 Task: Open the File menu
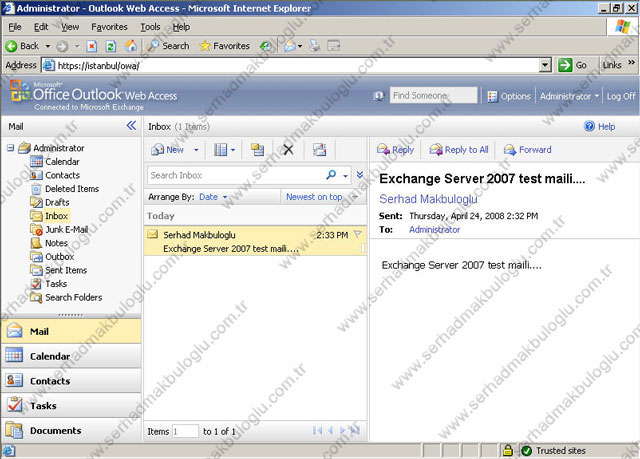[x=15, y=27]
